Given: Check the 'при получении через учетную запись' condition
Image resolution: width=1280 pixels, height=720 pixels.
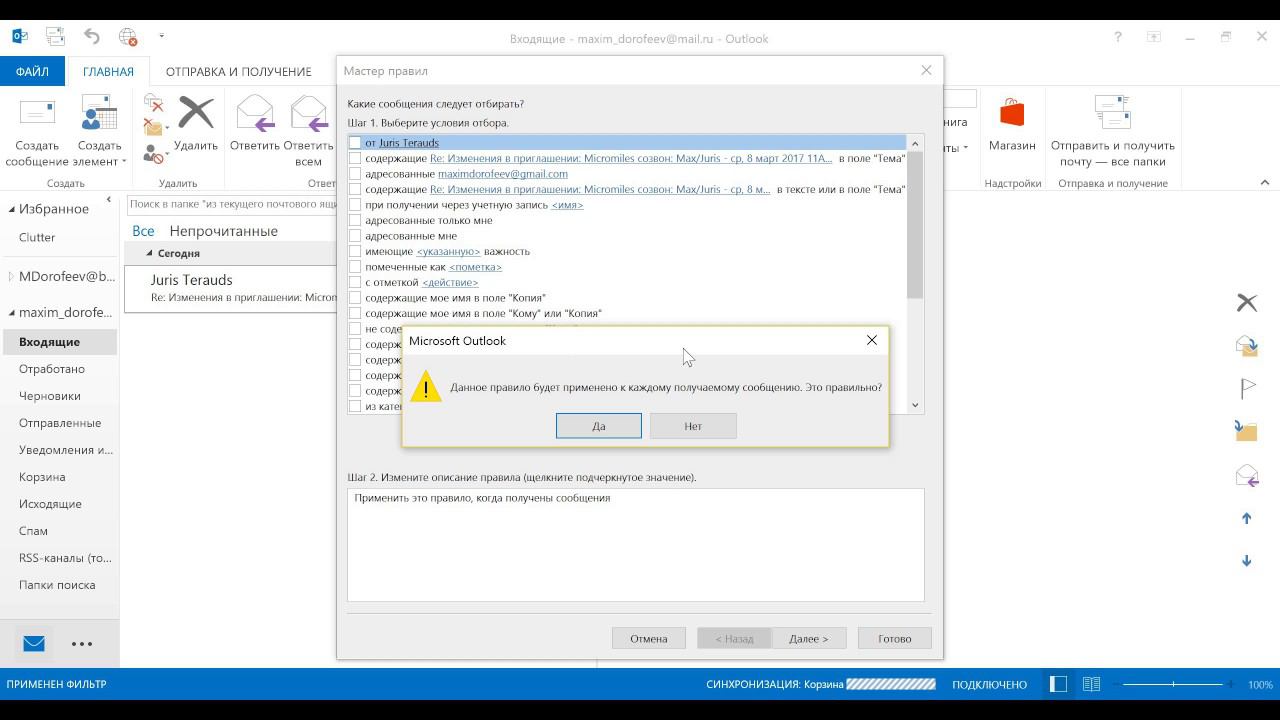Looking at the screenshot, I should click(355, 205).
